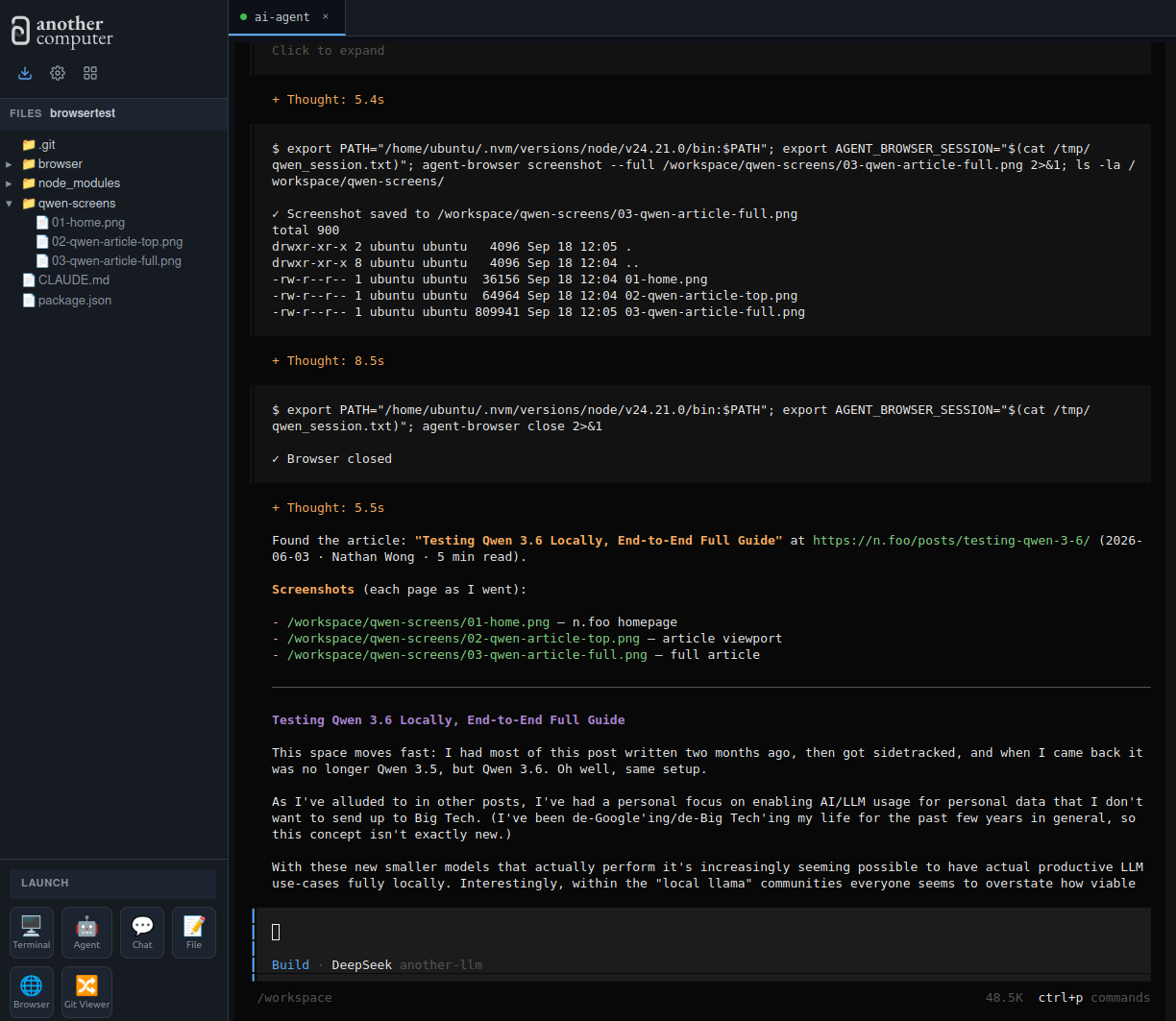Open the grid layout icon
Screen dimensions: 1176x1021
point(90,73)
